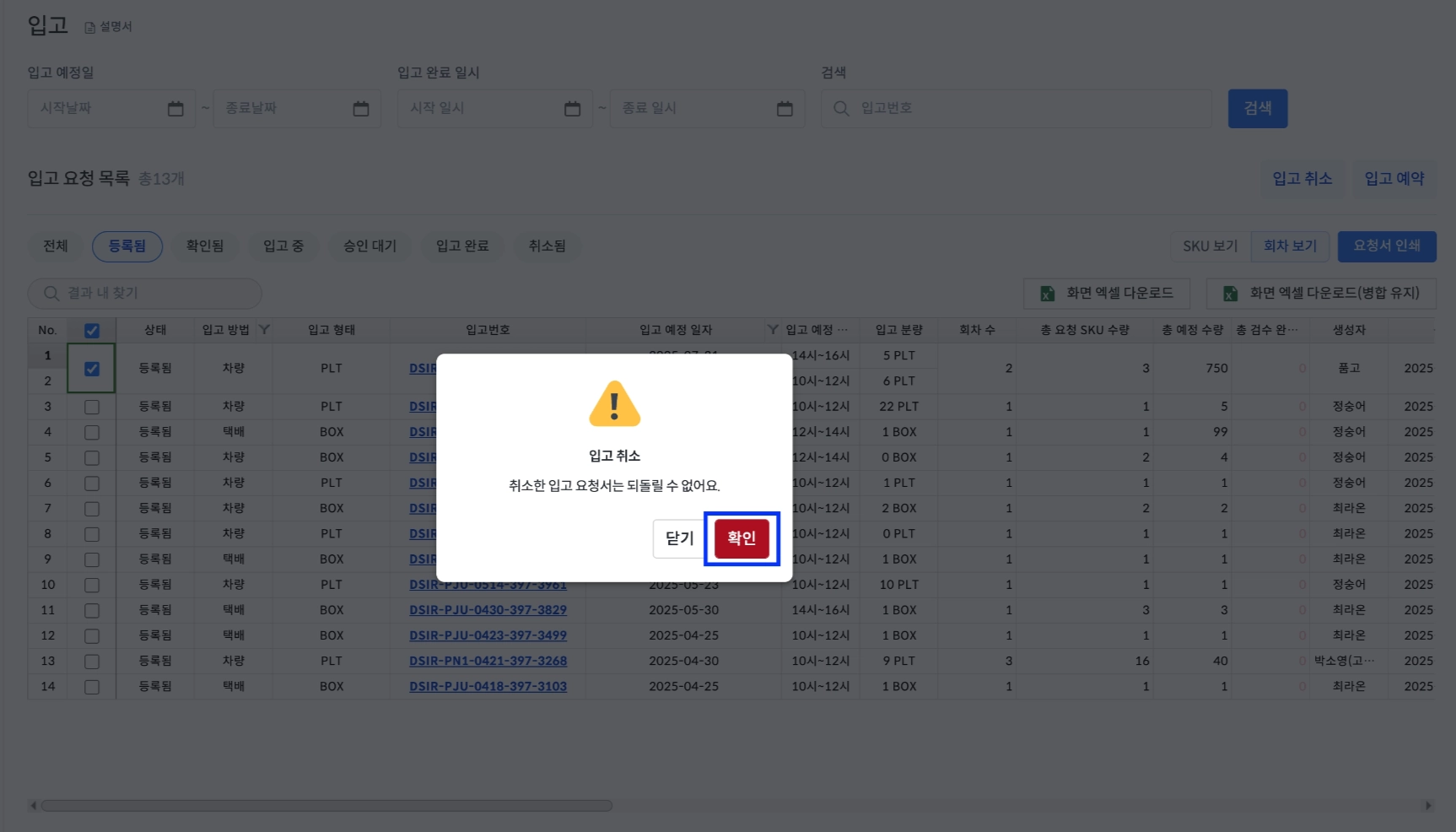Check the checkbox for row 7
The height and width of the screenshot is (832, 1456).
tap(92, 509)
